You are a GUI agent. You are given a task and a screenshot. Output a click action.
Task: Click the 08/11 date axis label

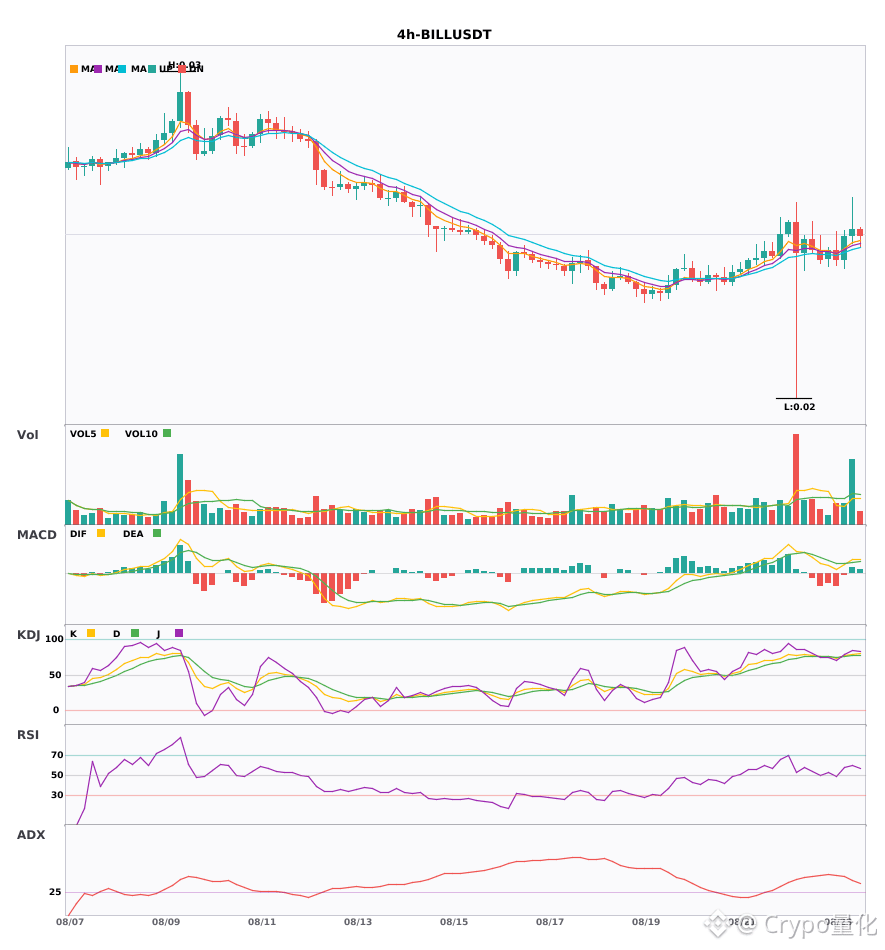pos(262,922)
